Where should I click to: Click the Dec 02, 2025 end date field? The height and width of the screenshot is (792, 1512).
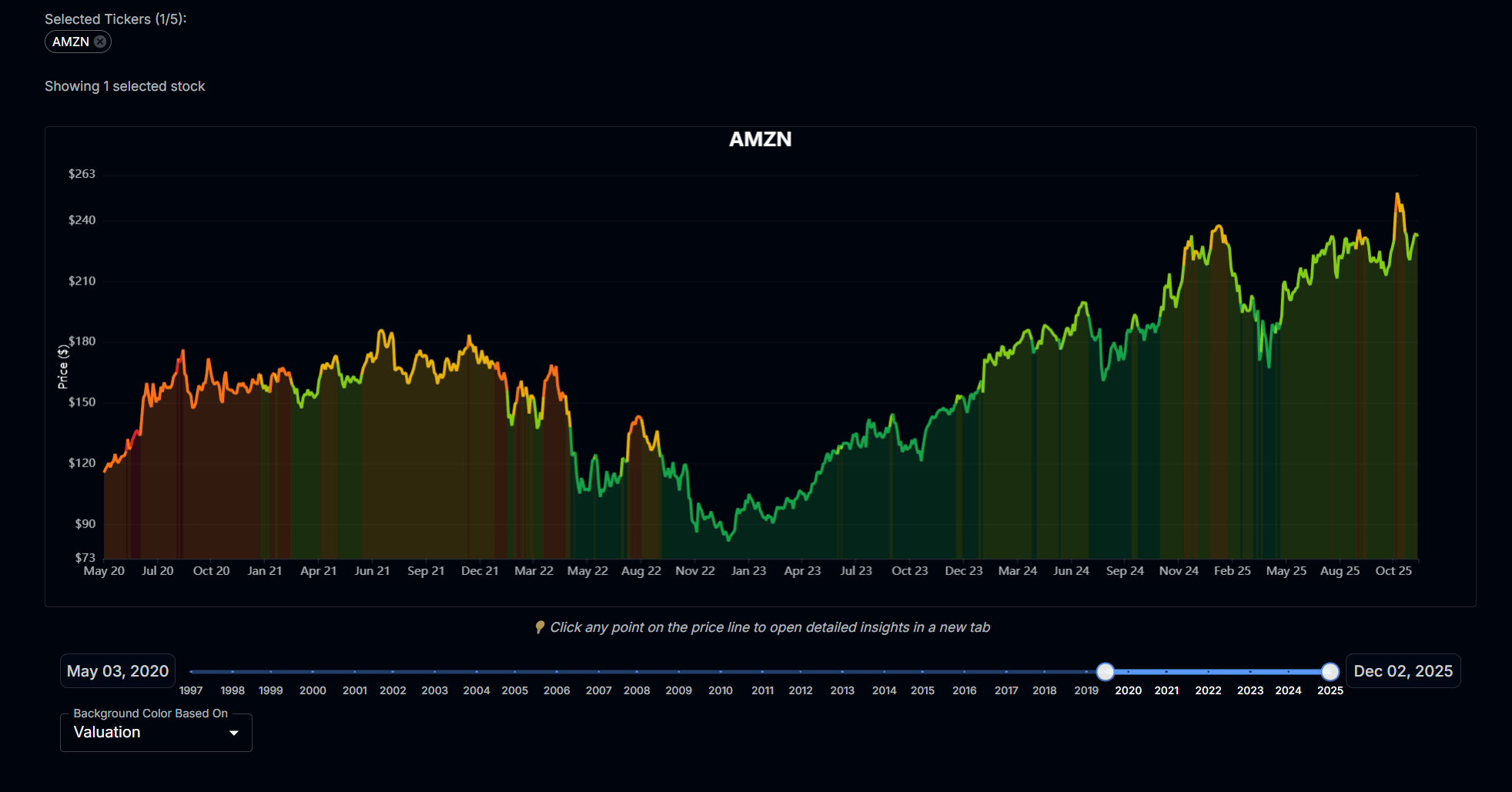1403,671
